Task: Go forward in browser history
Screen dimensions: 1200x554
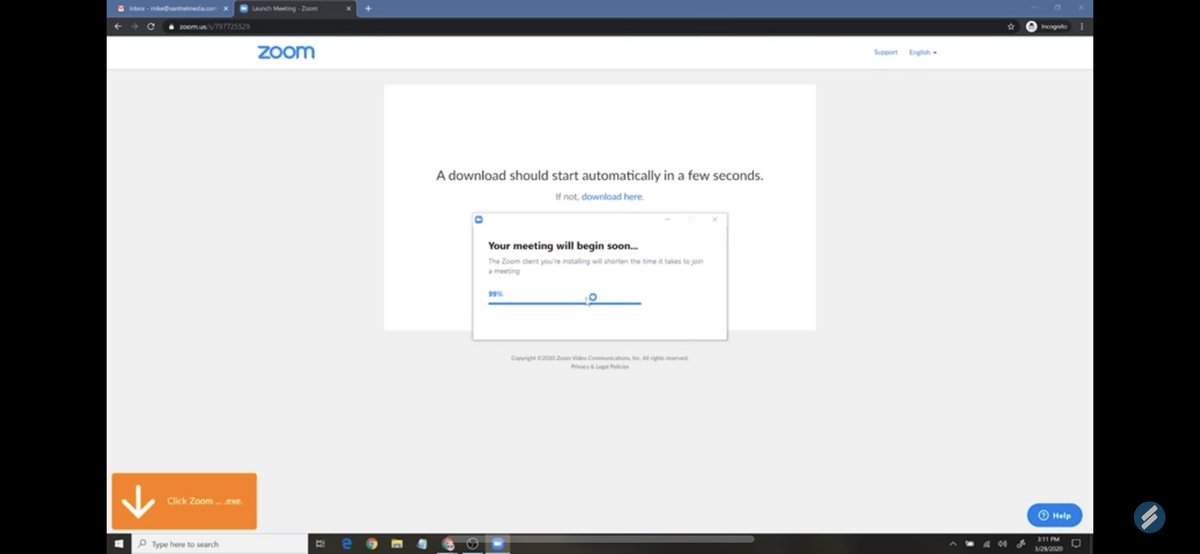Action: click(135, 26)
